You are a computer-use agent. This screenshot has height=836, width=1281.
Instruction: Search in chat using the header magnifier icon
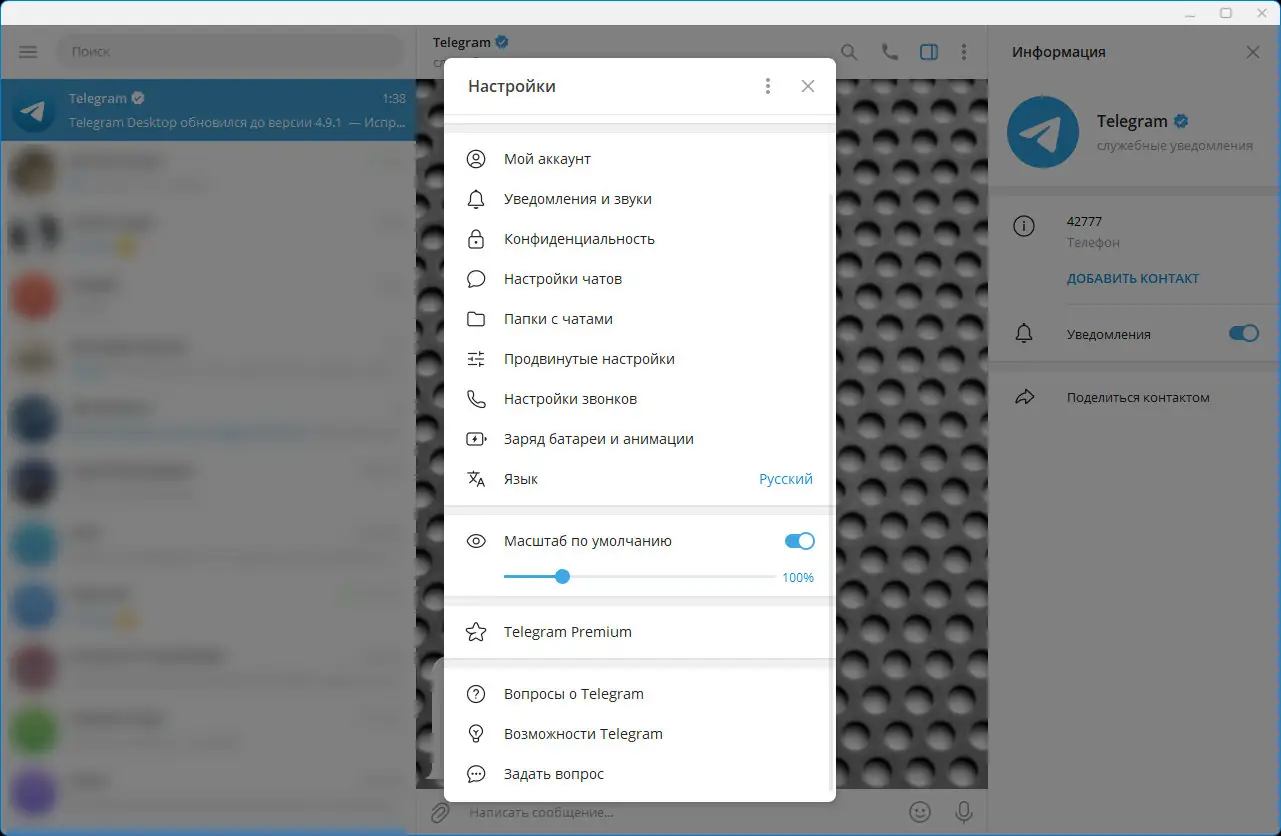point(849,52)
